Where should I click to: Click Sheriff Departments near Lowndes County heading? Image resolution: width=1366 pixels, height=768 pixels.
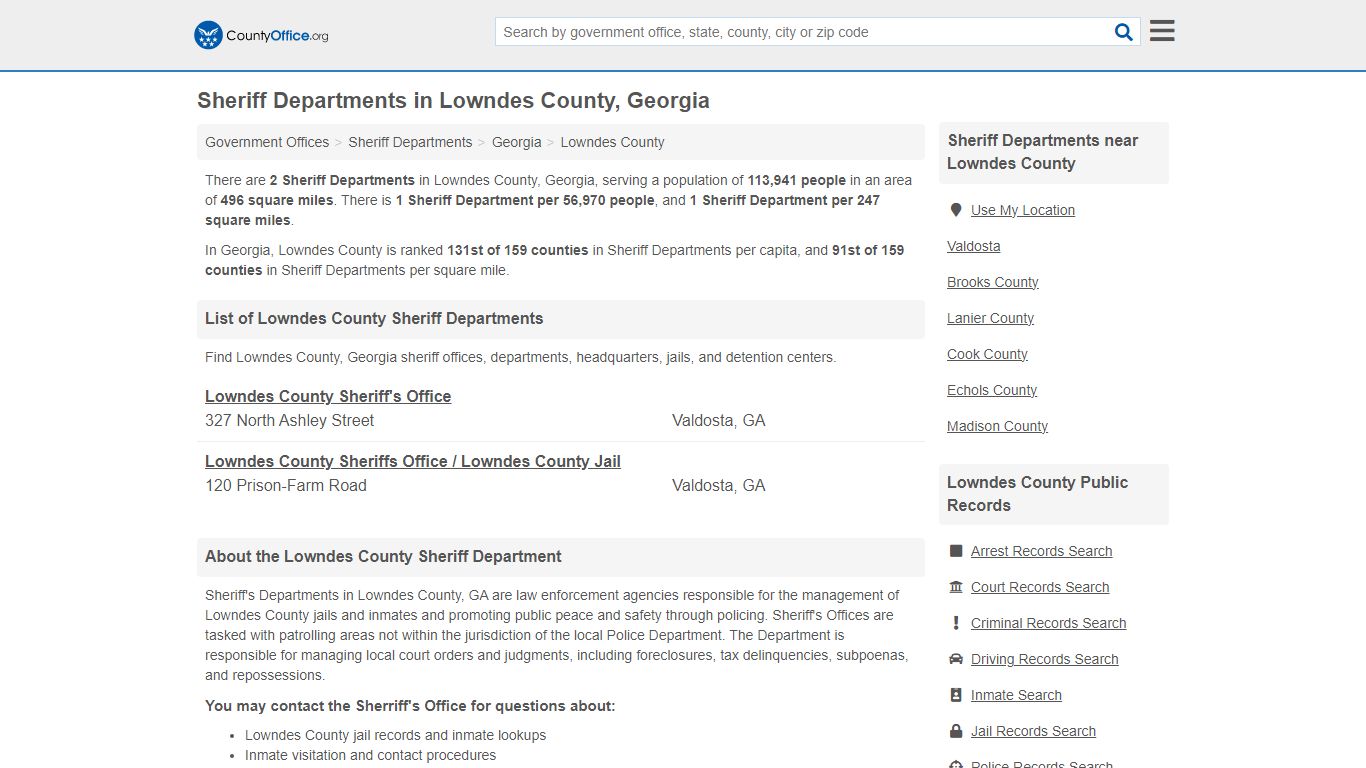pos(1043,152)
